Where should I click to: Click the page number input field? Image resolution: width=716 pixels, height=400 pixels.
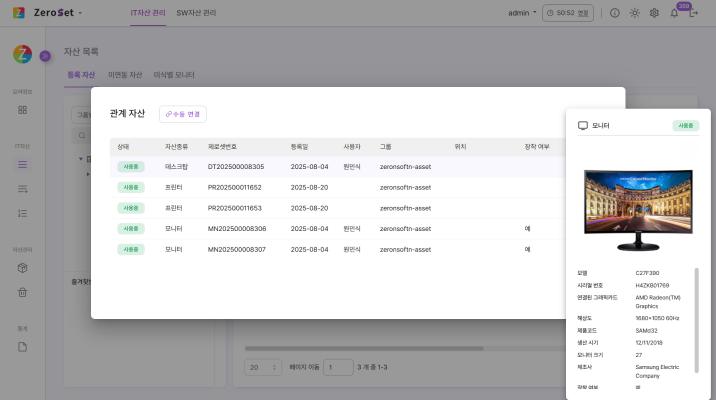338,367
